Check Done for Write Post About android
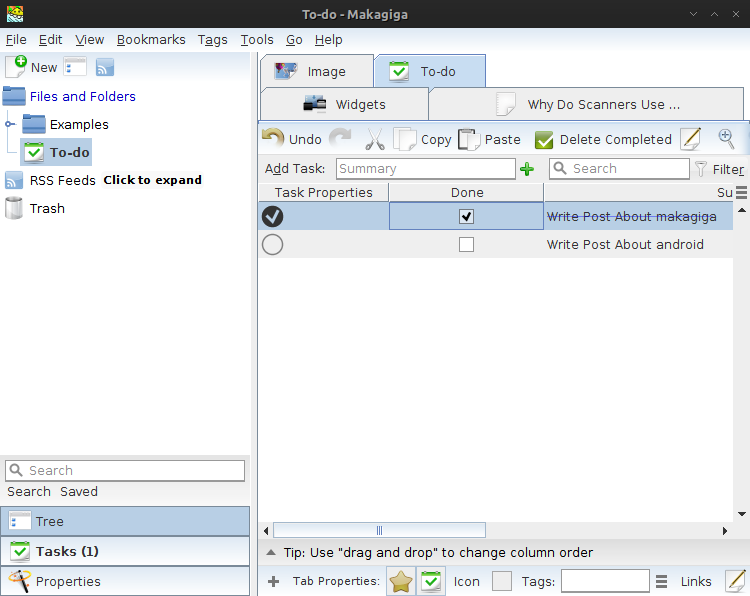 [x=466, y=244]
